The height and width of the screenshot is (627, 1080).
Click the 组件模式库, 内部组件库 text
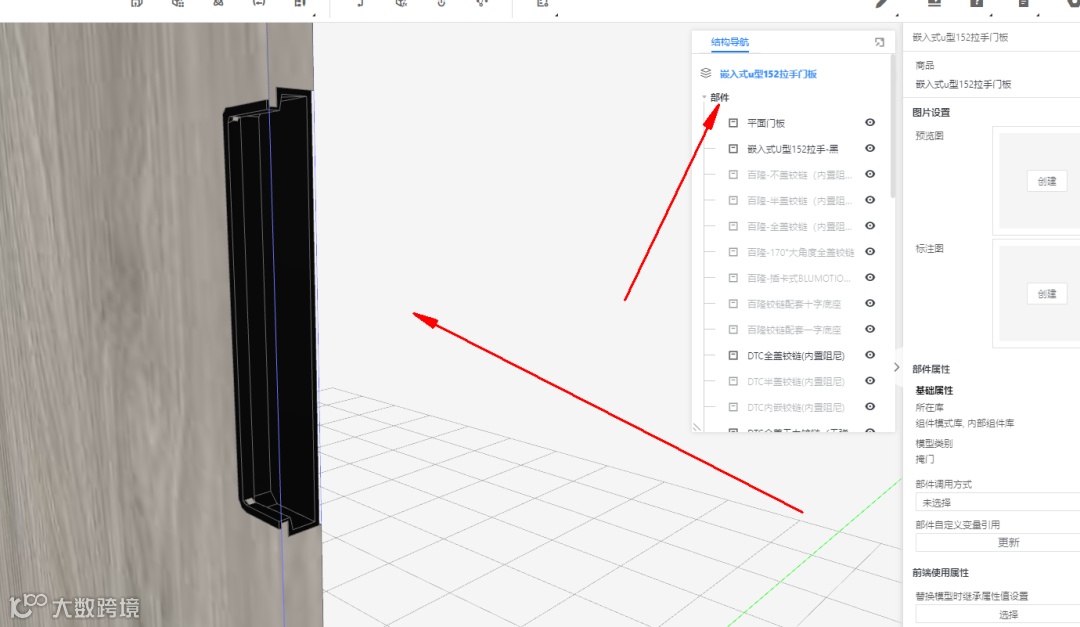click(964, 423)
